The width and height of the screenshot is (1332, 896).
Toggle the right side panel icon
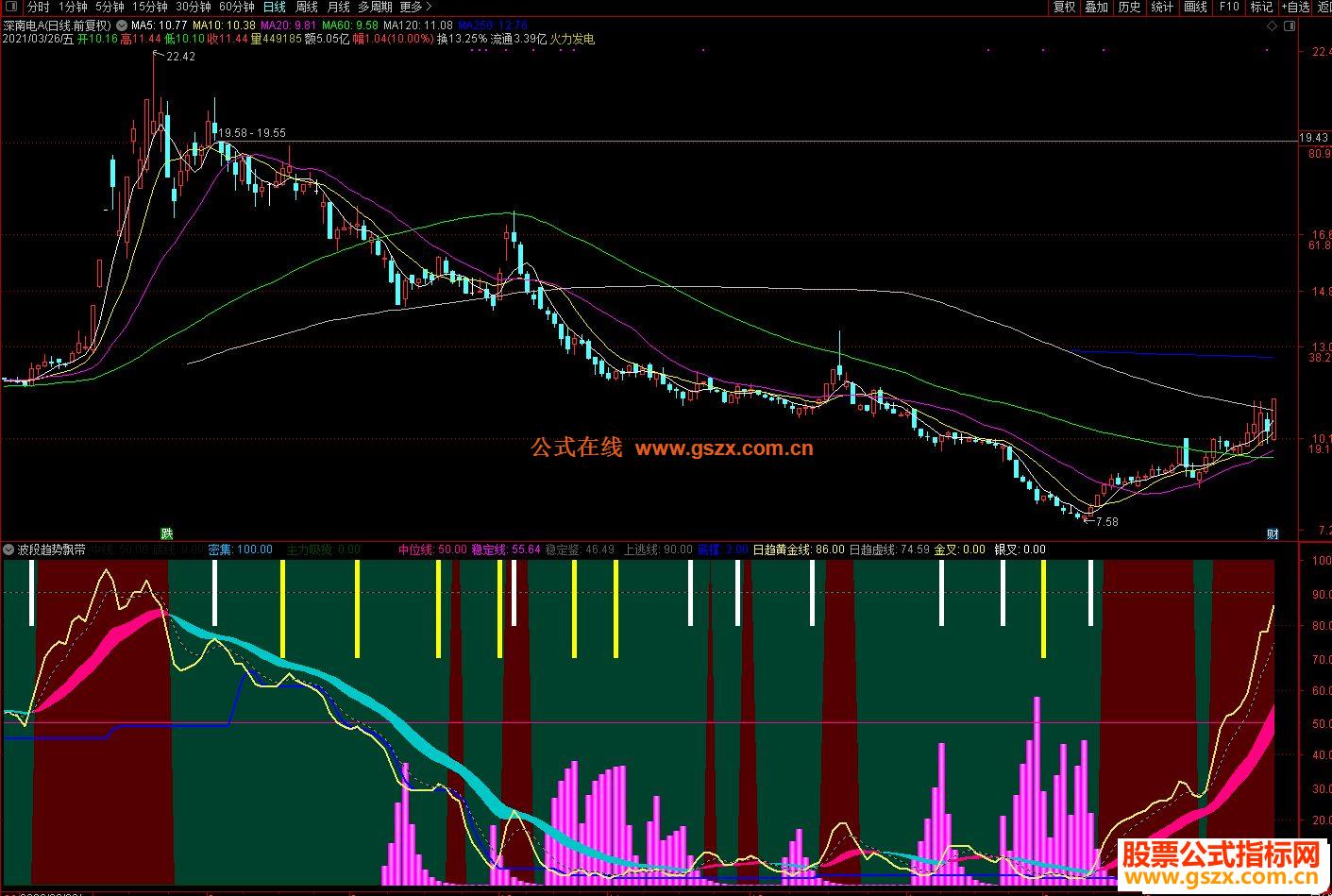coord(1290,25)
